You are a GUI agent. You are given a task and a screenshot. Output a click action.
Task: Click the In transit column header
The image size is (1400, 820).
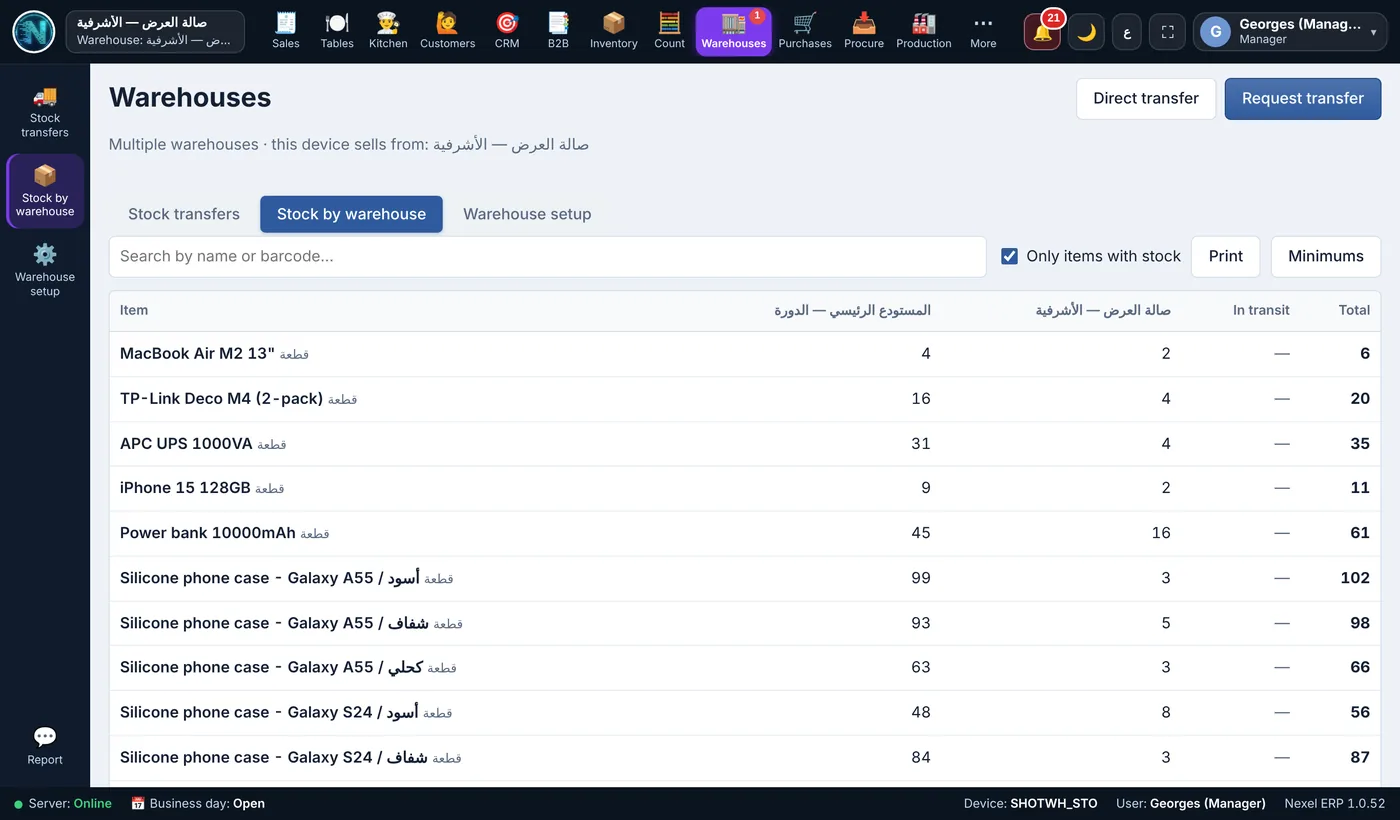[1261, 310]
